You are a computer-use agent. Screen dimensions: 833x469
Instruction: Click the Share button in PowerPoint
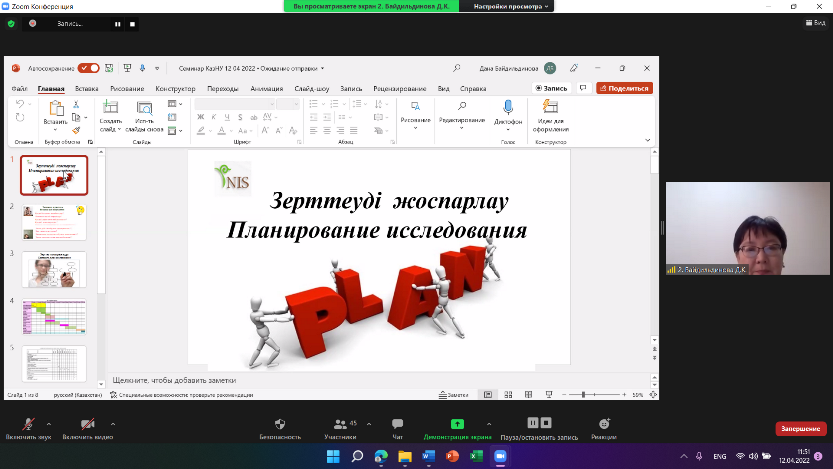(624, 88)
